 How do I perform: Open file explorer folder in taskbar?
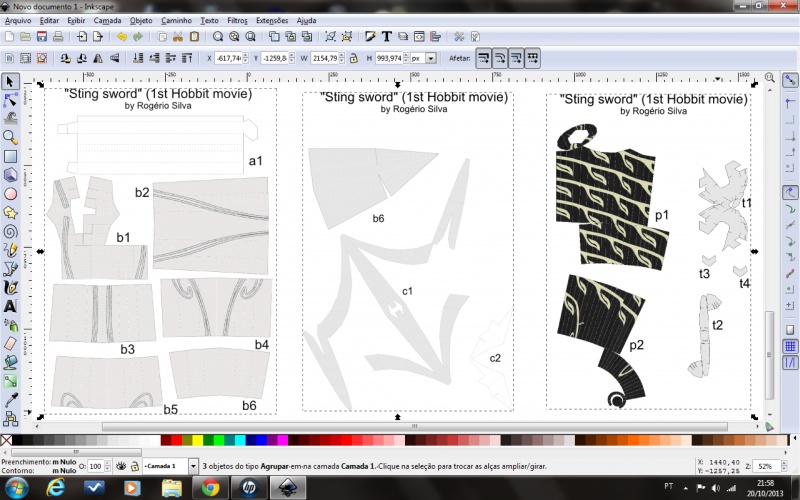tap(171, 488)
